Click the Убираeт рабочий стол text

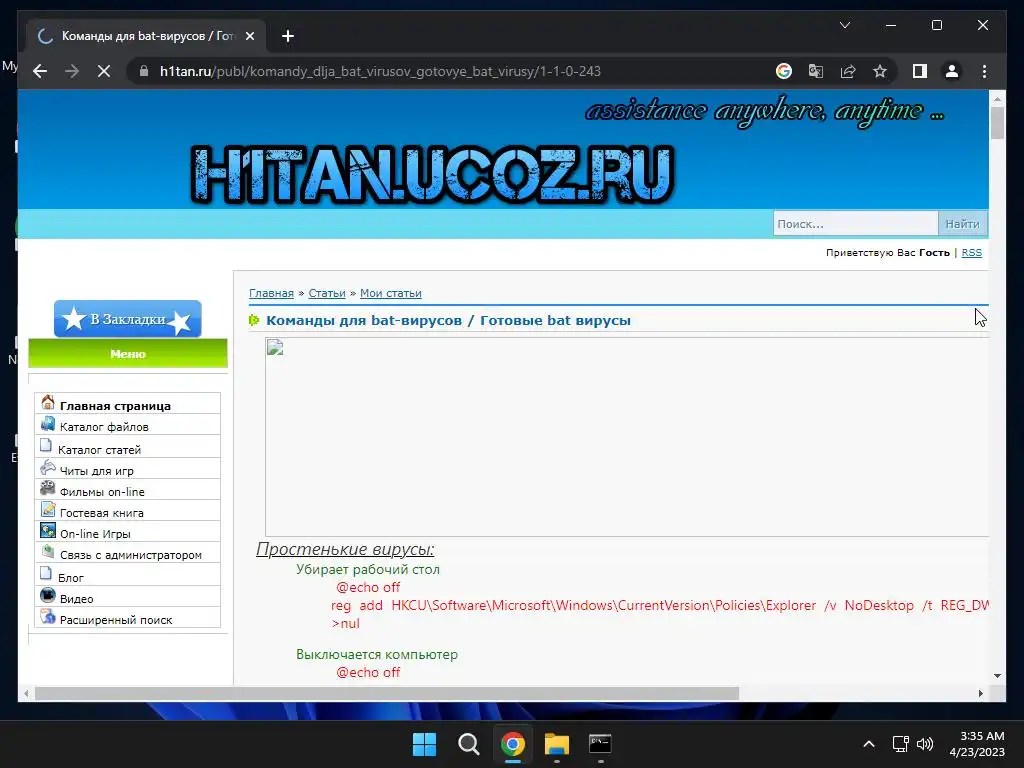(x=368, y=569)
